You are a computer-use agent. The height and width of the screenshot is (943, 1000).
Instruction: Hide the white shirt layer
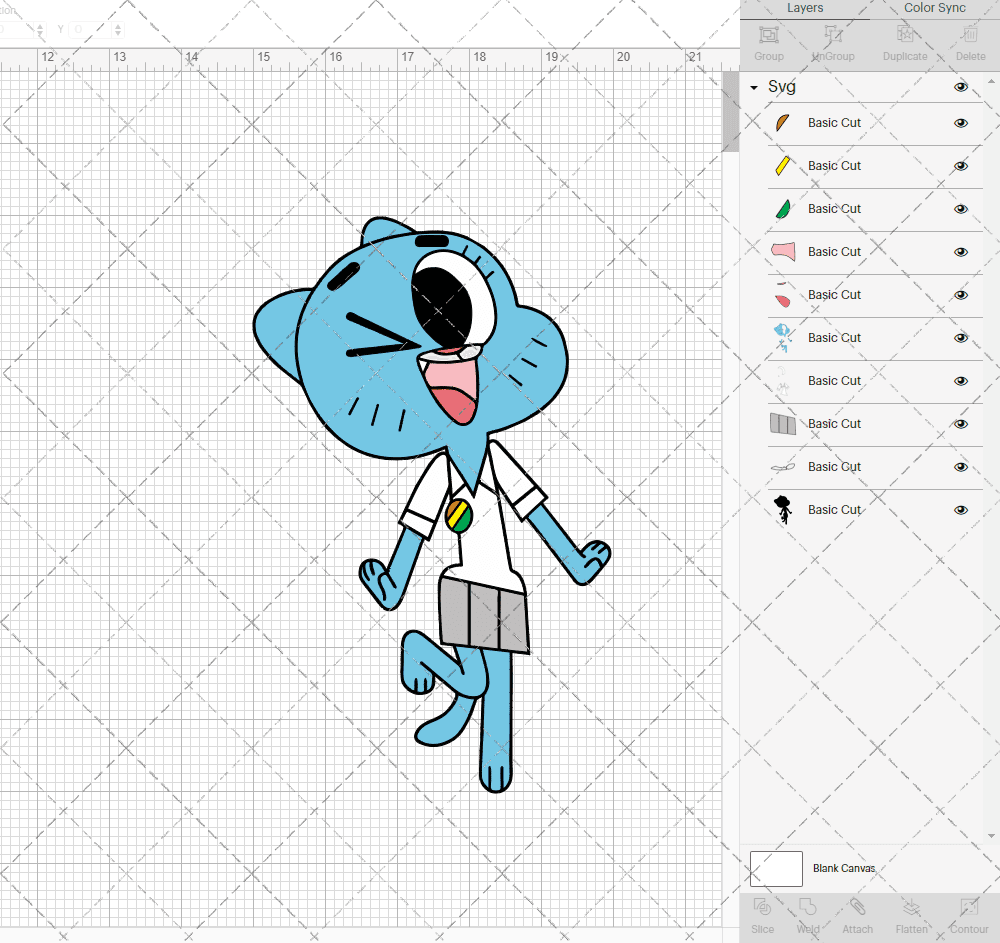pyautogui.click(x=960, y=381)
